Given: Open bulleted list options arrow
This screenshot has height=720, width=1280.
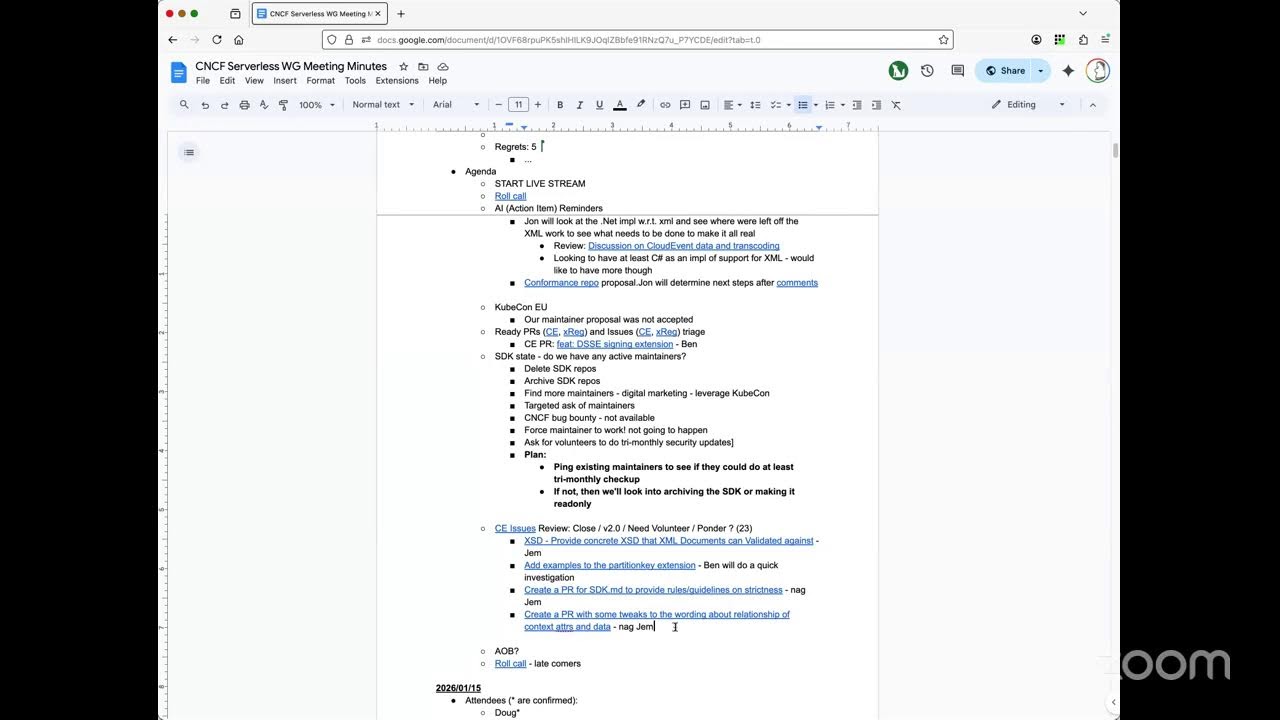Looking at the screenshot, I should coord(816,104).
